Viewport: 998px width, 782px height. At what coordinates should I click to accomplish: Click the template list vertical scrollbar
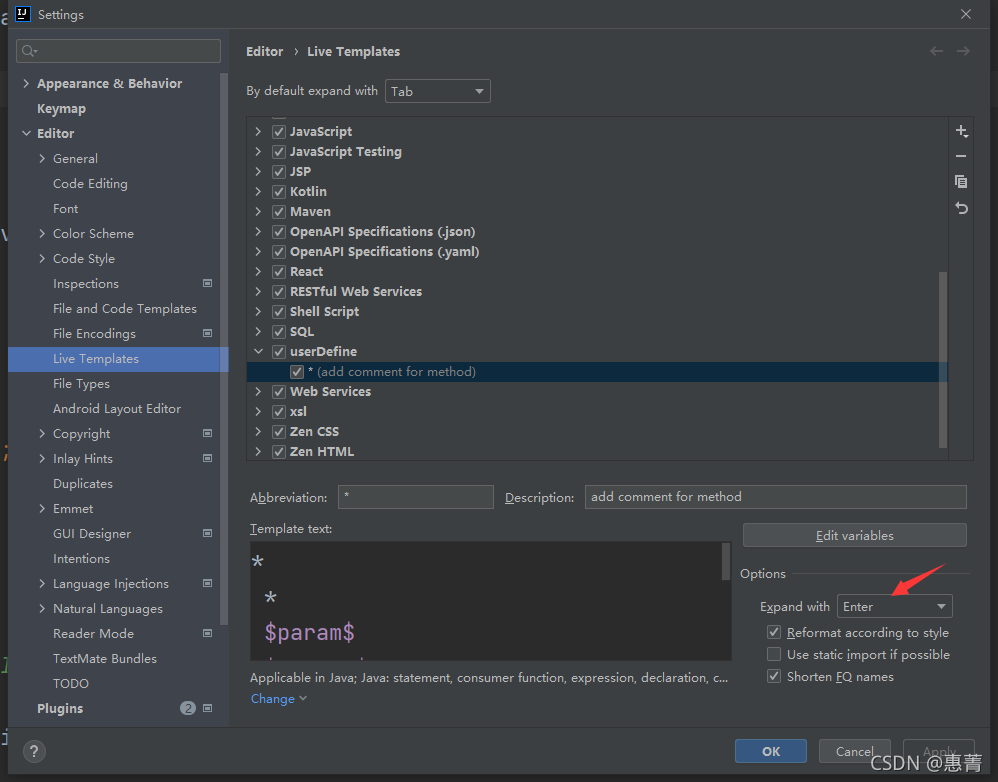tap(943, 360)
